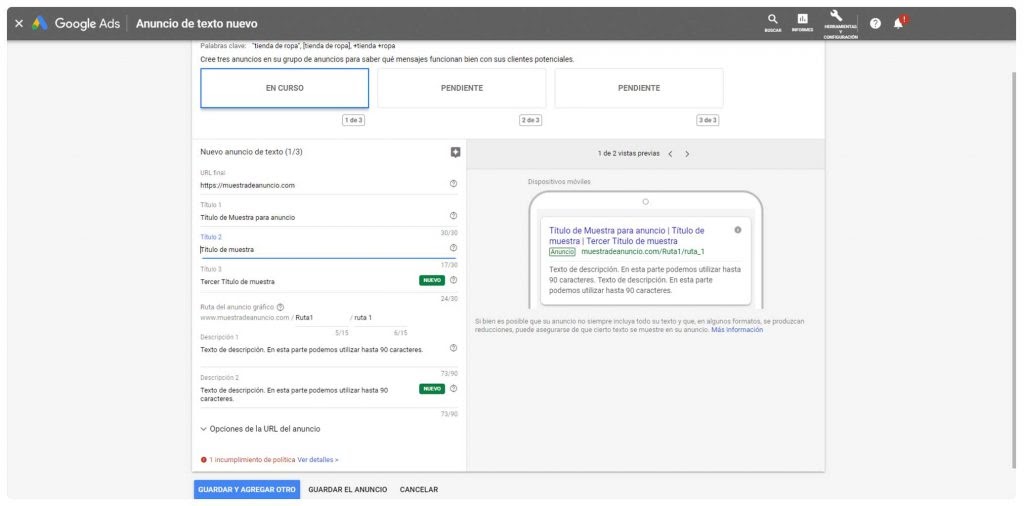Open Herramientas y configuración wrench menu
Screen dimensions: 1024x506
click(840, 25)
